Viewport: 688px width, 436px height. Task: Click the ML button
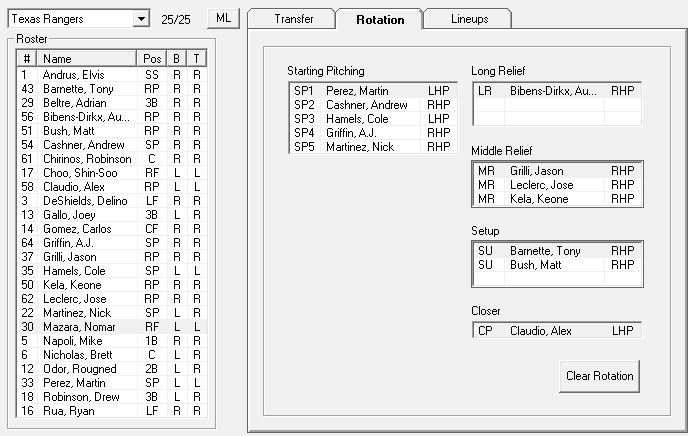click(x=222, y=19)
